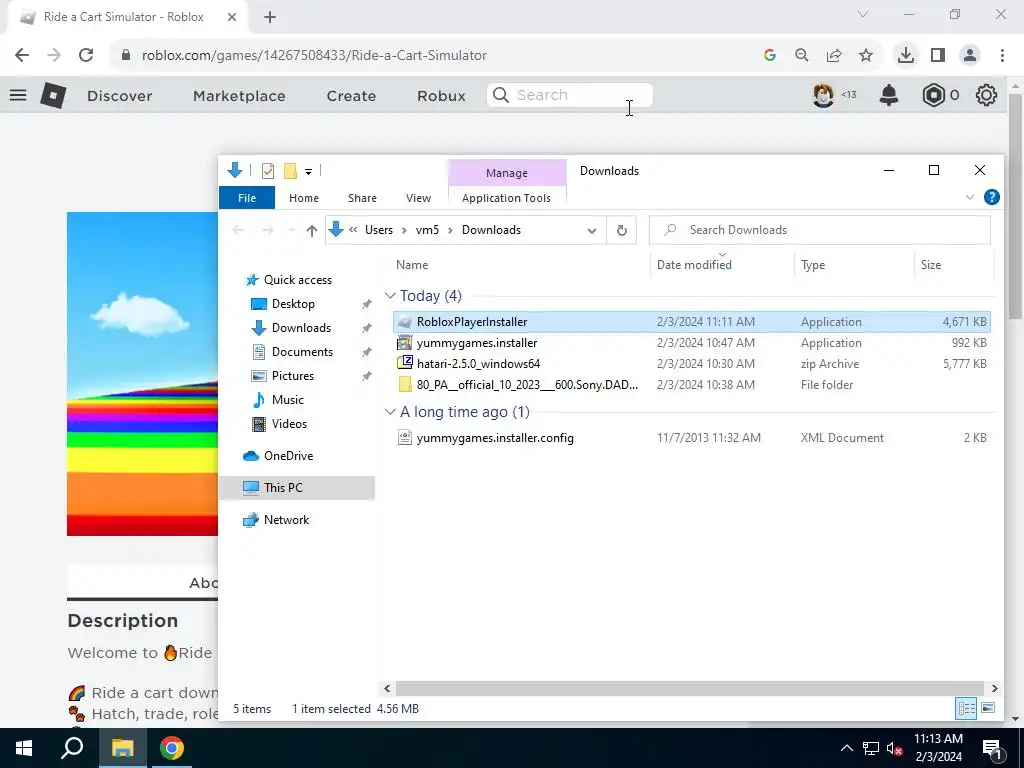Open Roblox settings gear

tap(986, 95)
